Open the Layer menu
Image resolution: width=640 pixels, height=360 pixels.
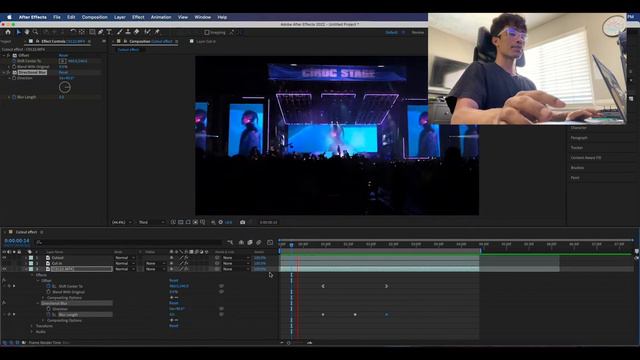point(120,17)
